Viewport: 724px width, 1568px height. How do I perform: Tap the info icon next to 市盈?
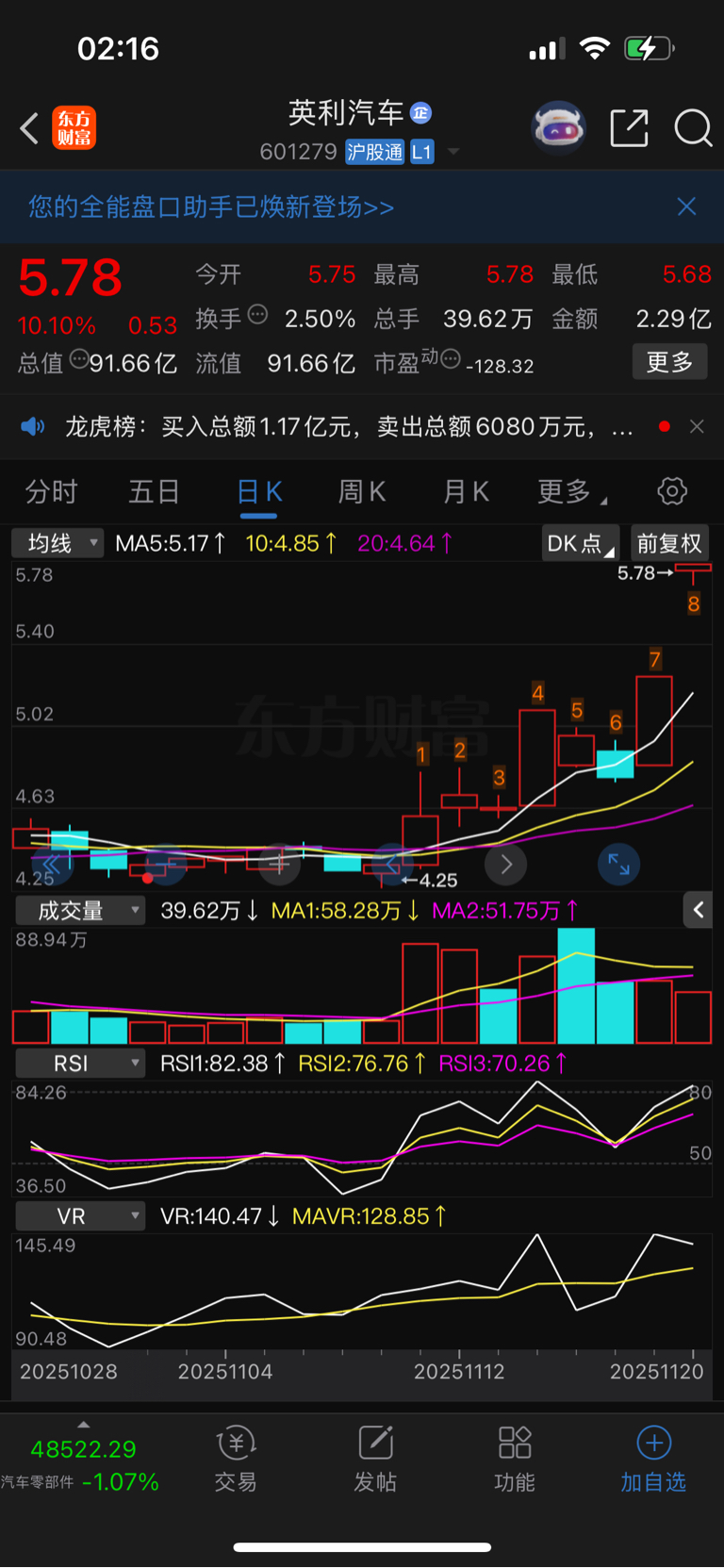(x=451, y=359)
